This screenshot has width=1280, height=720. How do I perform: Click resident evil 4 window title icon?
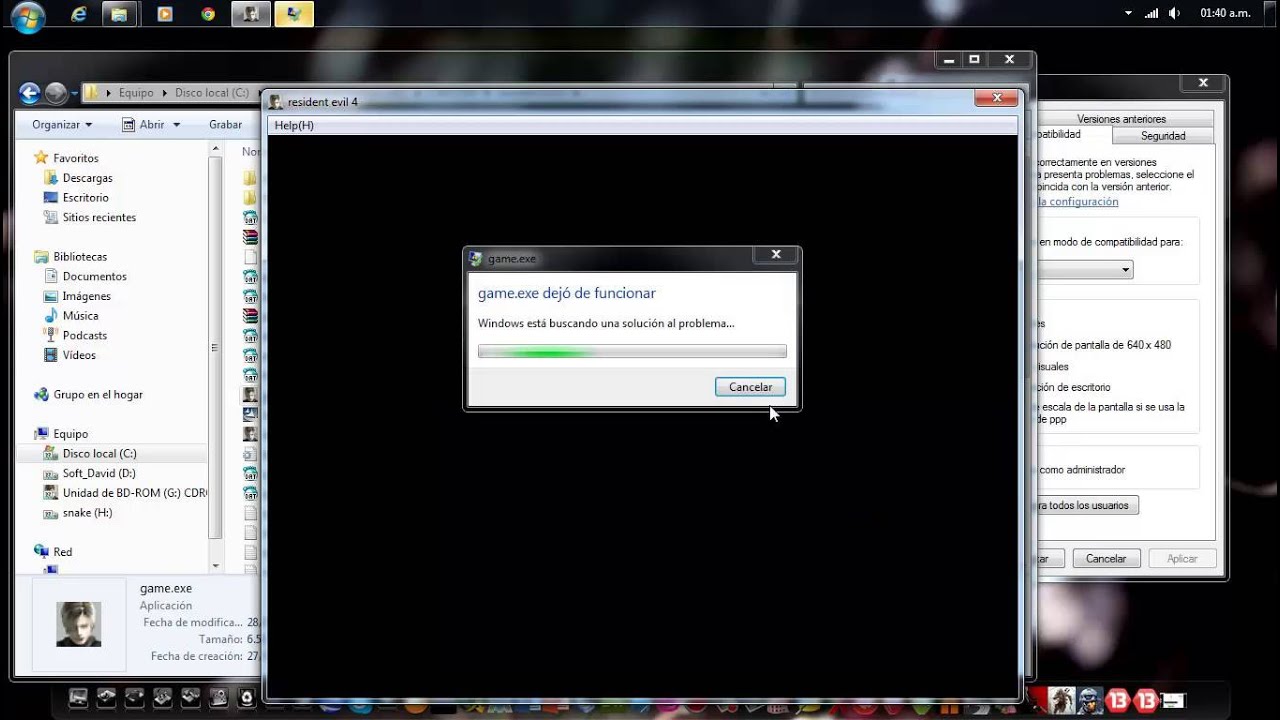click(275, 102)
